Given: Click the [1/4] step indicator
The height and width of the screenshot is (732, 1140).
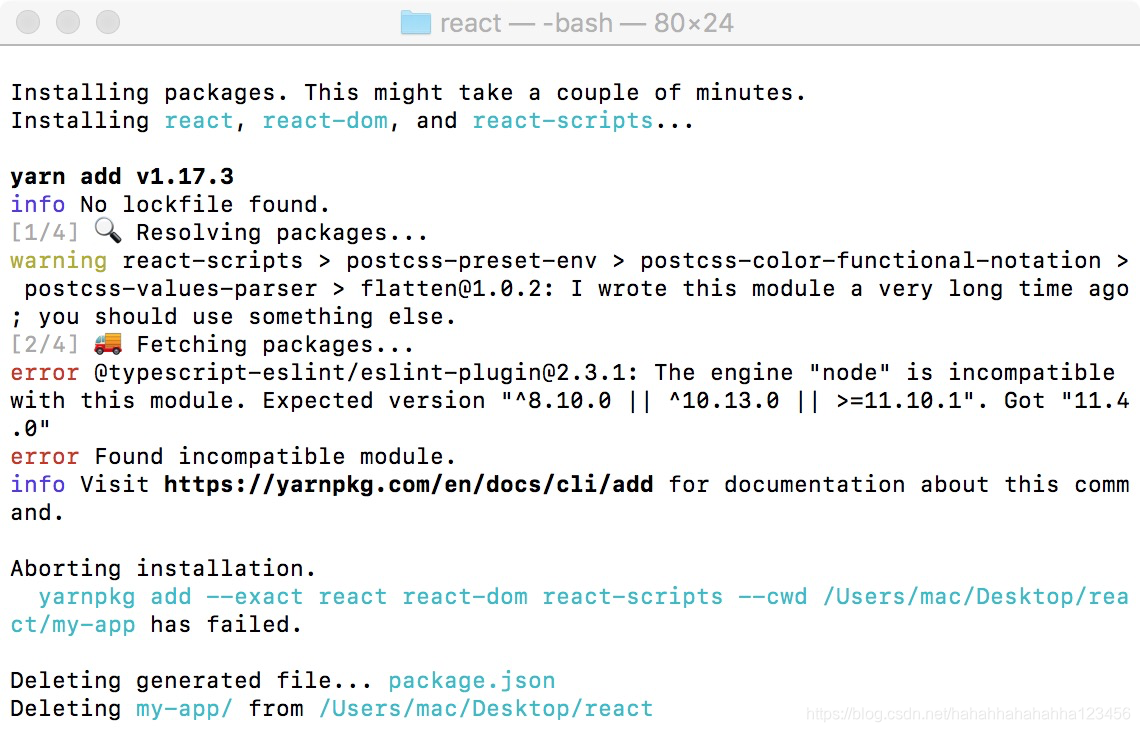Looking at the screenshot, I should (43, 232).
